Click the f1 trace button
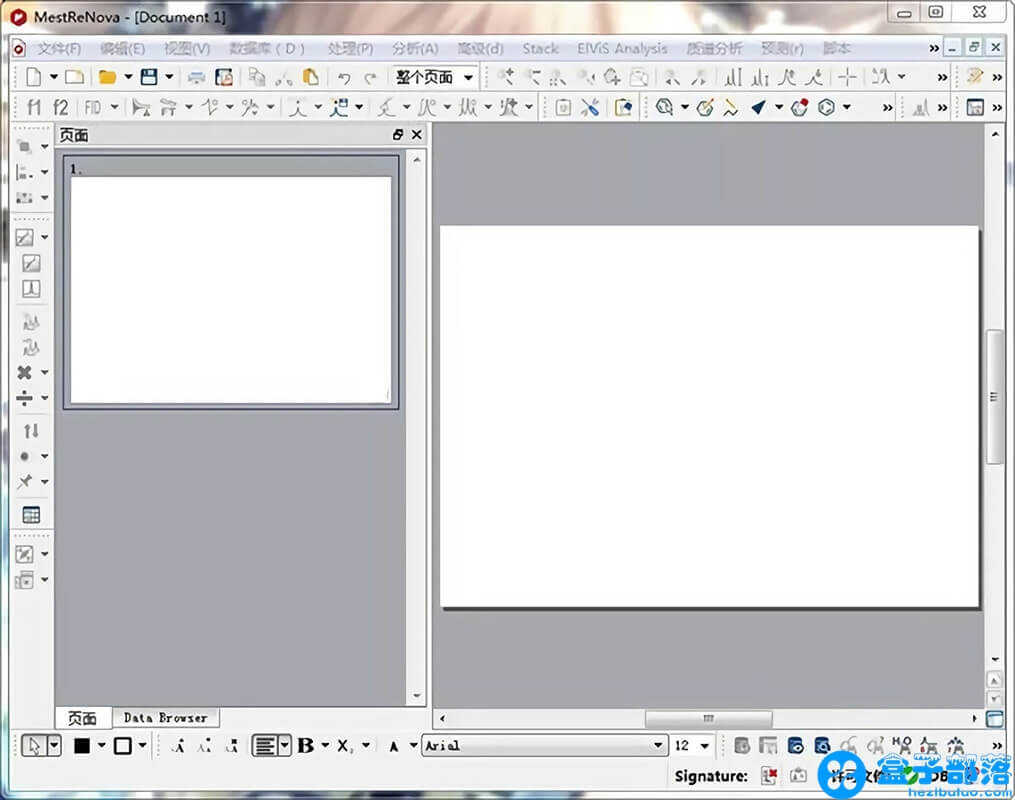Viewport: 1015px width, 800px height. click(35, 107)
